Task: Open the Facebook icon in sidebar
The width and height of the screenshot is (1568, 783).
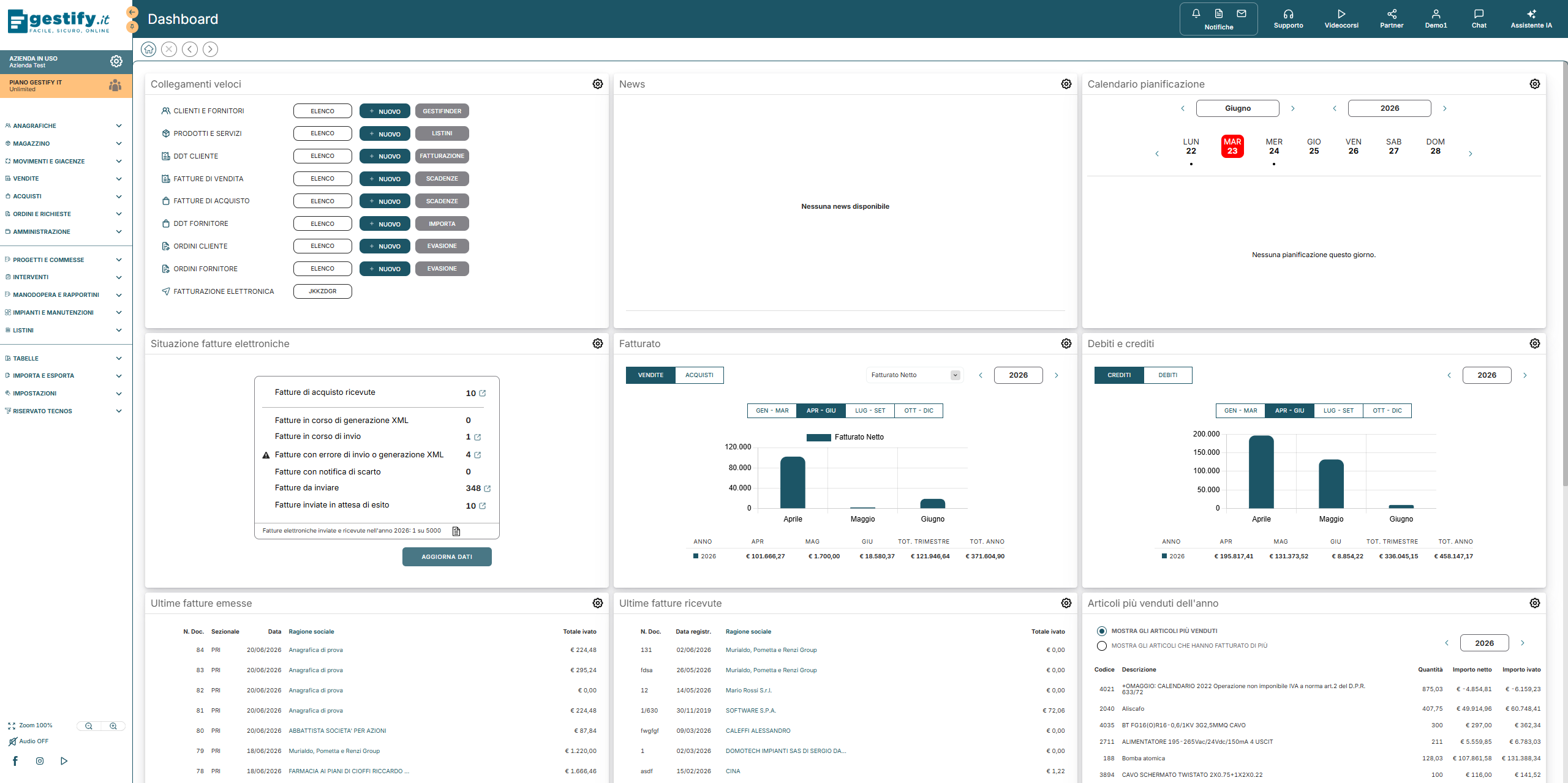Action: [x=15, y=761]
